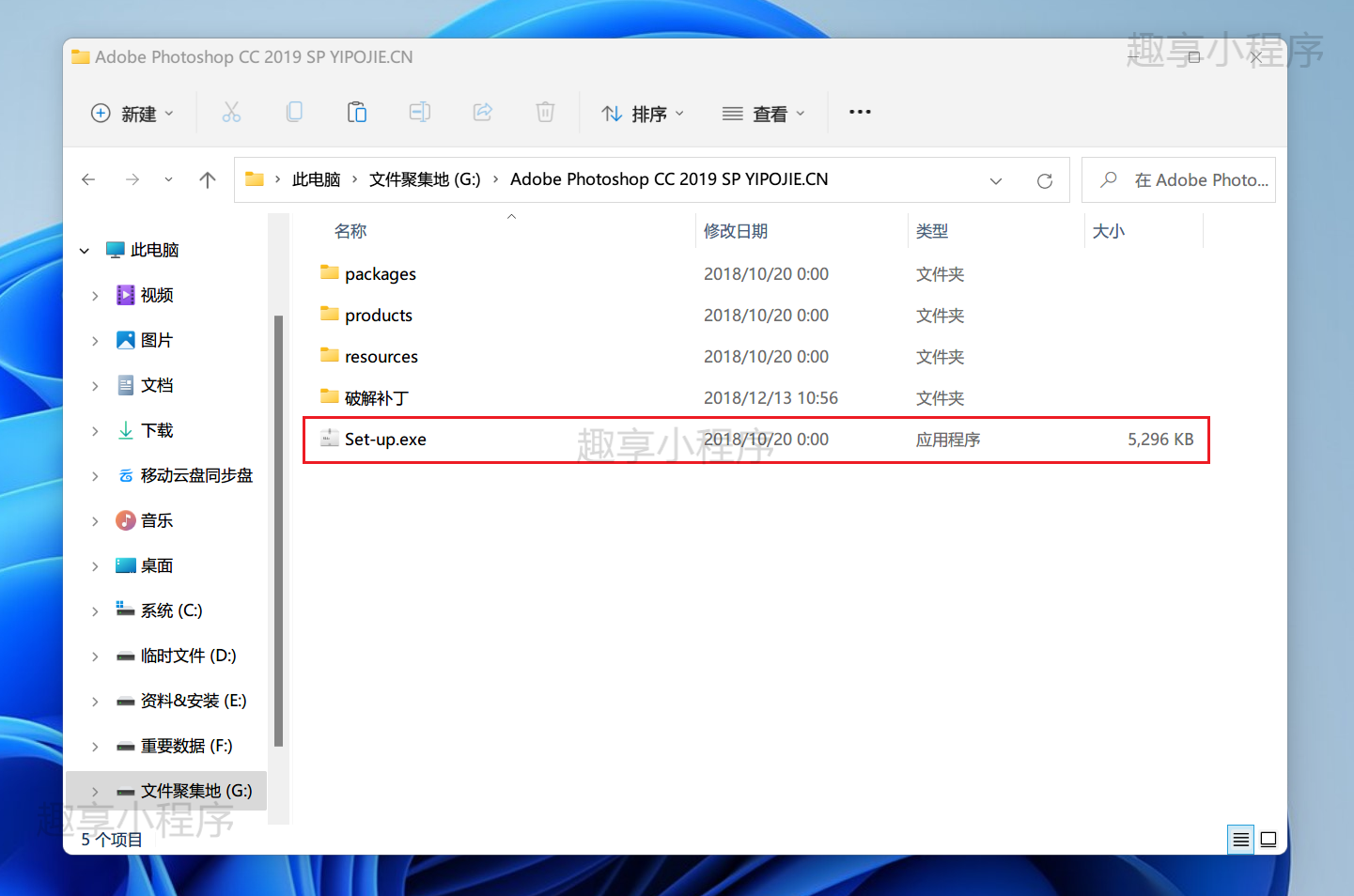Viewport: 1354px width, 896px height.
Task: Click the Rename icon in toolbar
Action: click(420, 113)
